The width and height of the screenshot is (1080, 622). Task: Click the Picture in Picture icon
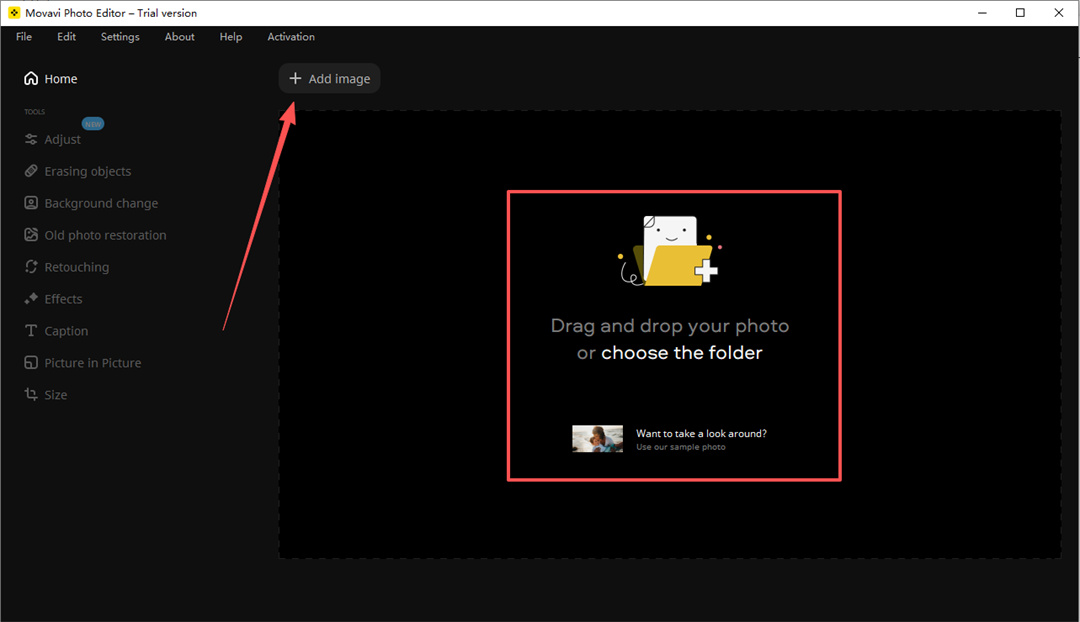(31, 362)
